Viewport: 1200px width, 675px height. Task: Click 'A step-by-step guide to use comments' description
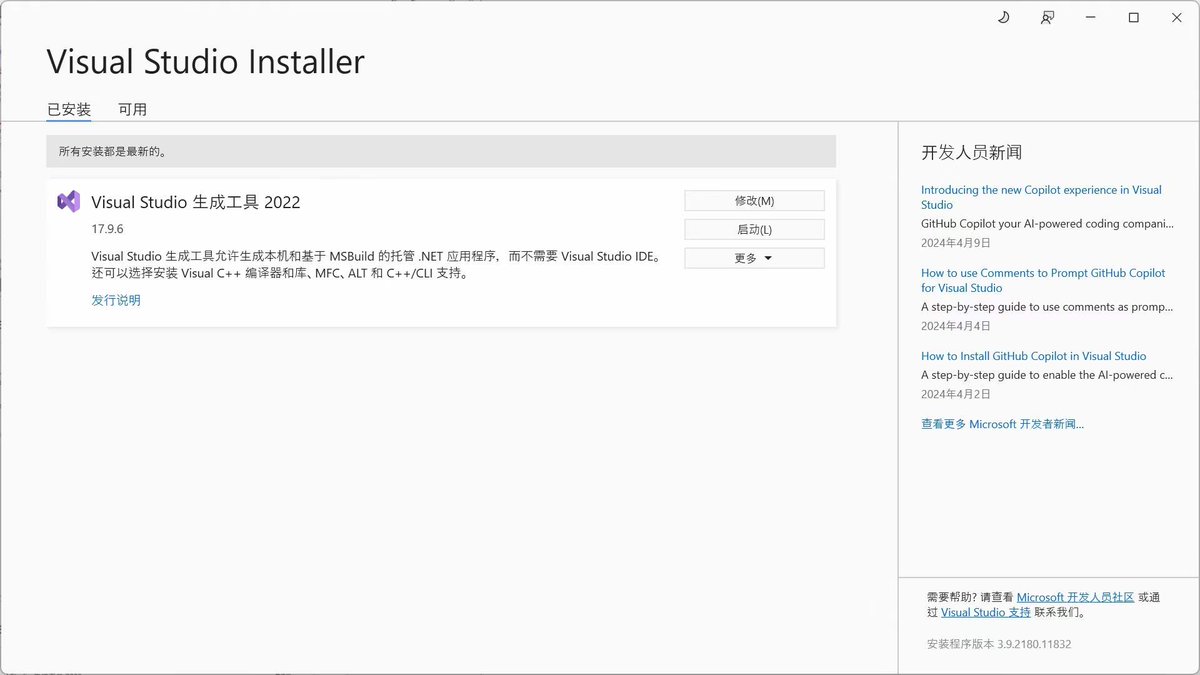pos(1047,307)
